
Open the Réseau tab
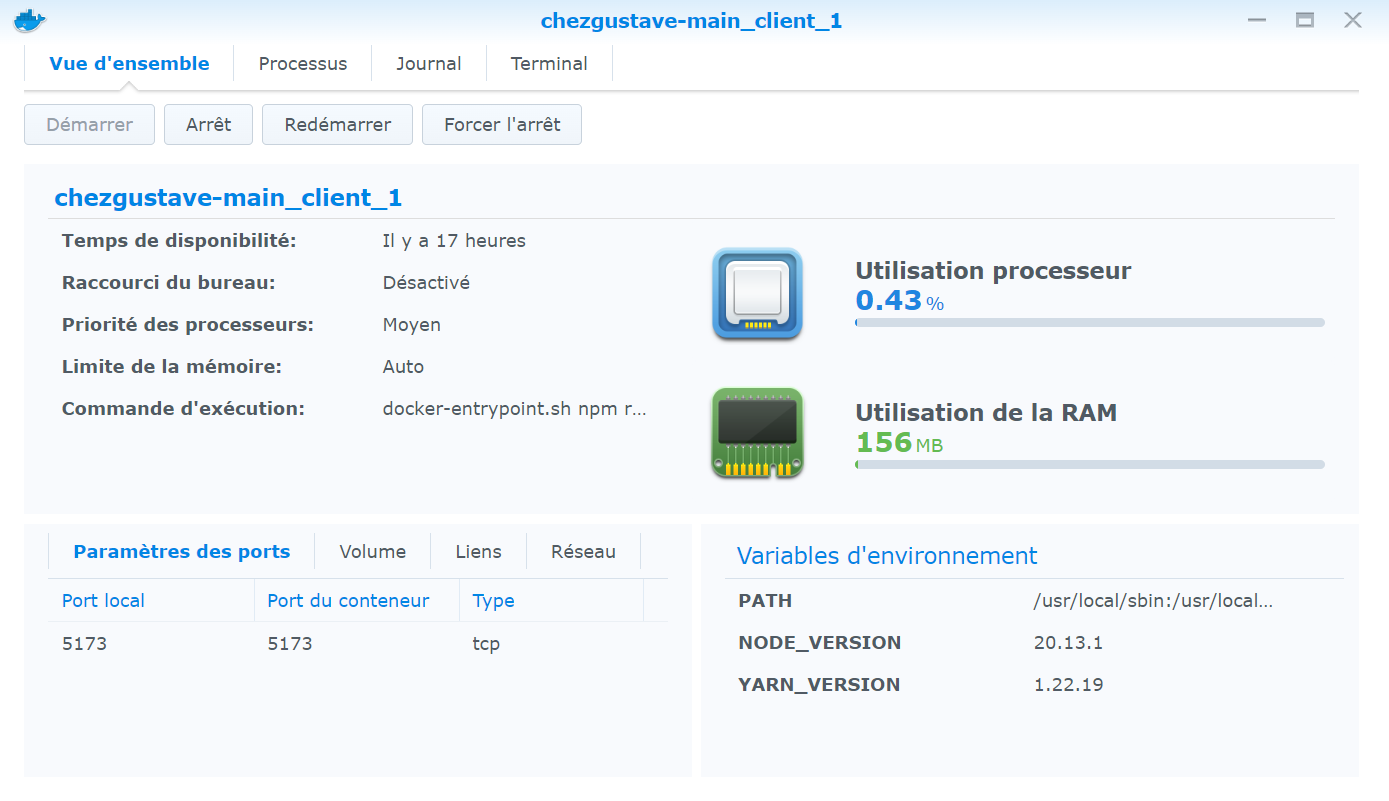point(583,552)
